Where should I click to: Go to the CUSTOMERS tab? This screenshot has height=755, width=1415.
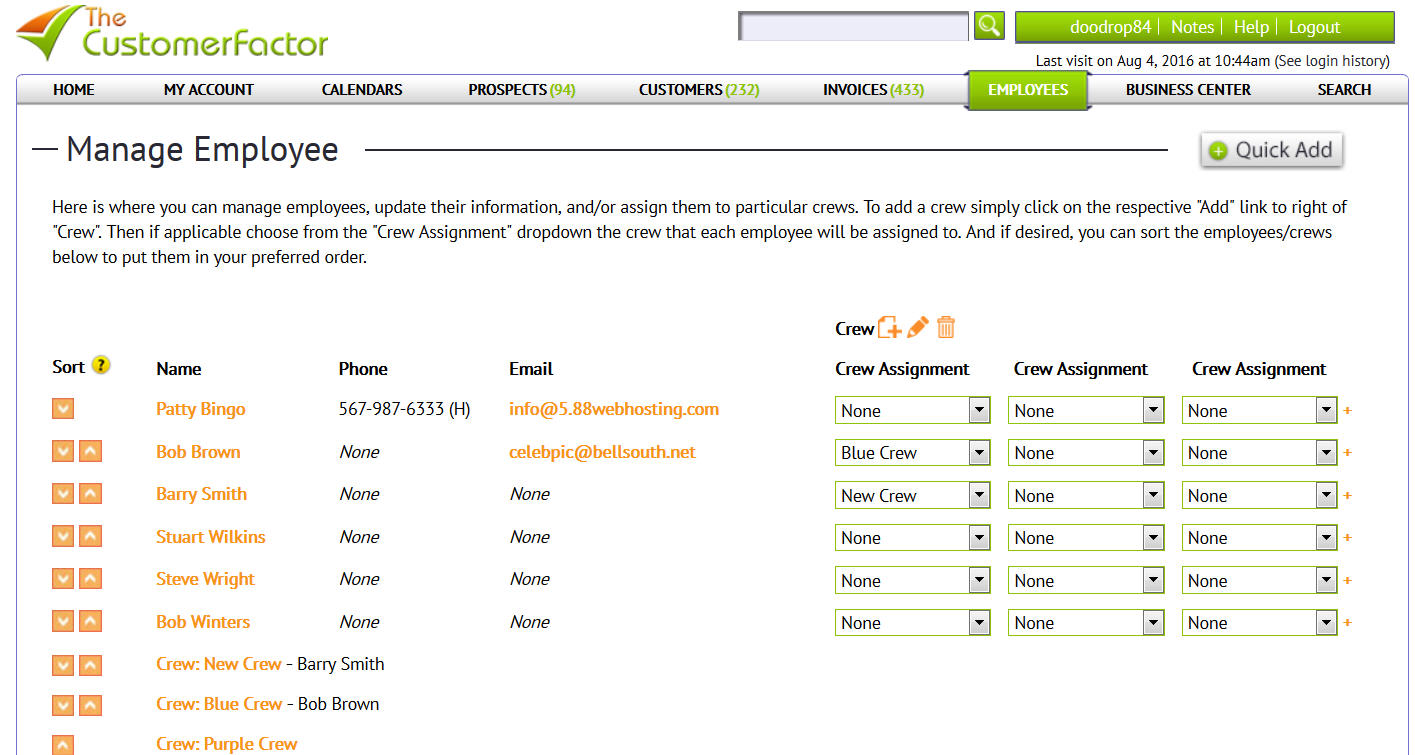(699, 90)
